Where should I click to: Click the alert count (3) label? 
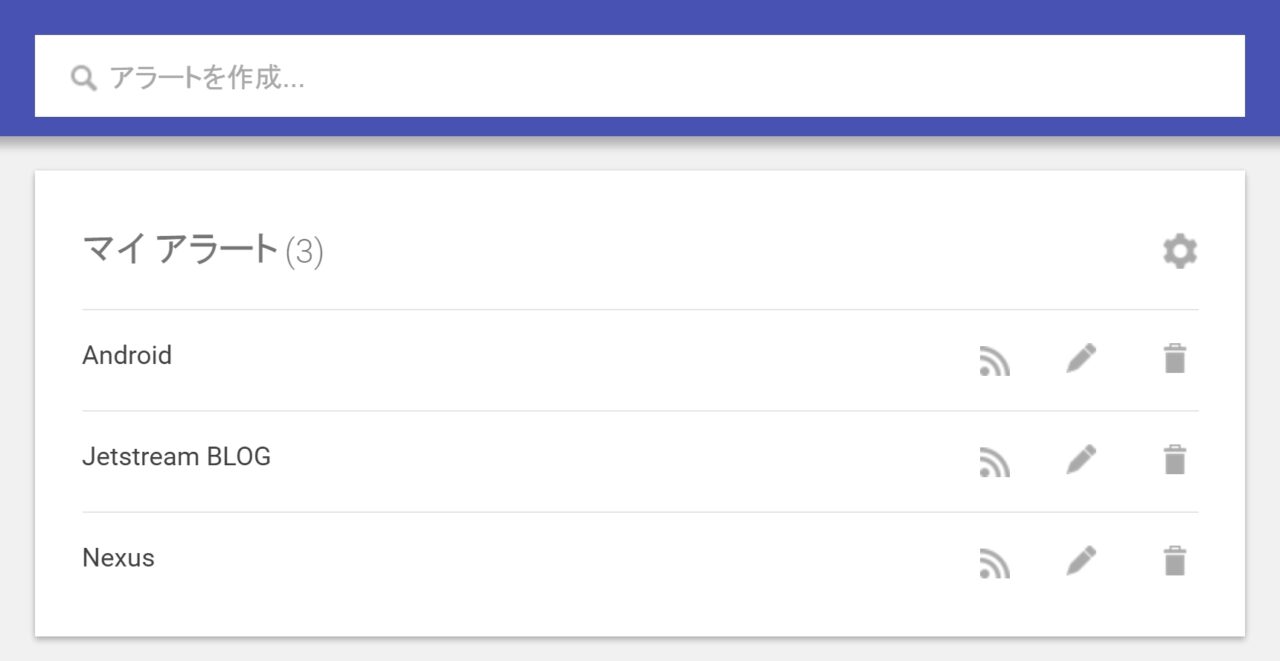[x=304, y=252]
